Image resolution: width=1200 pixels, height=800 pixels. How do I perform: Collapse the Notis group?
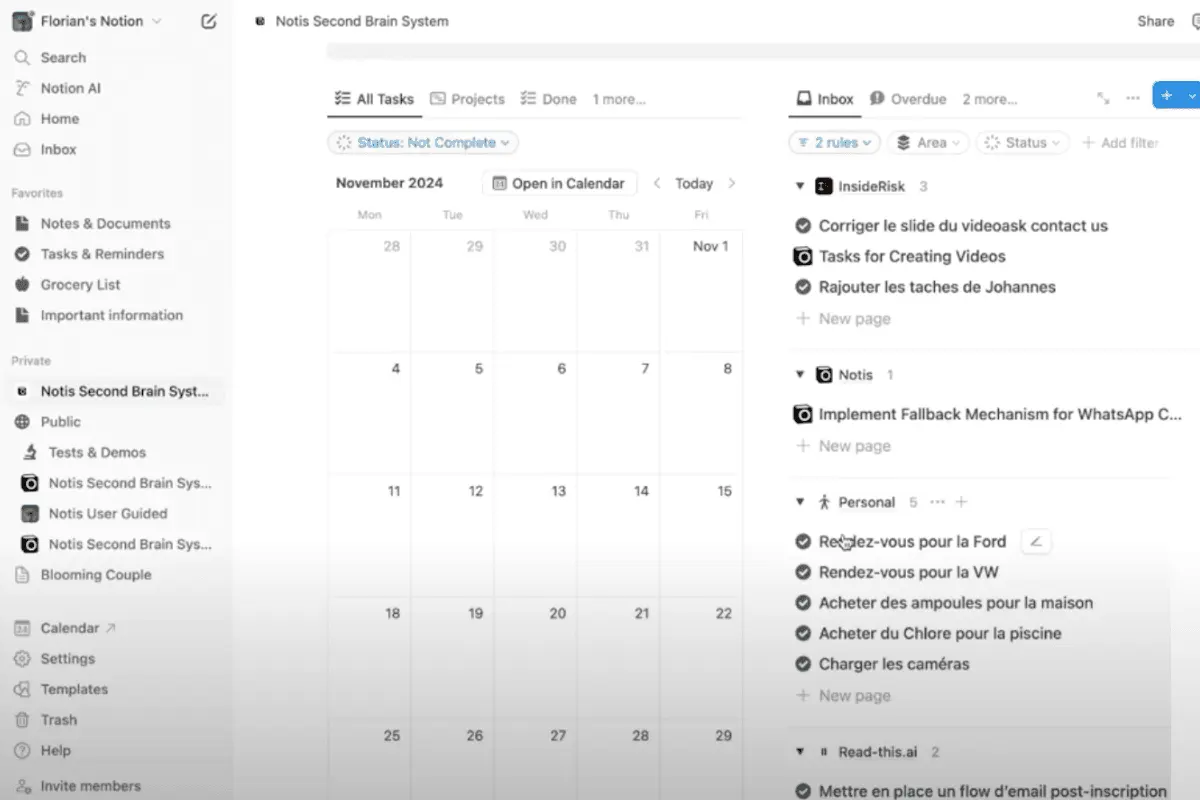(x=800, y=375)
